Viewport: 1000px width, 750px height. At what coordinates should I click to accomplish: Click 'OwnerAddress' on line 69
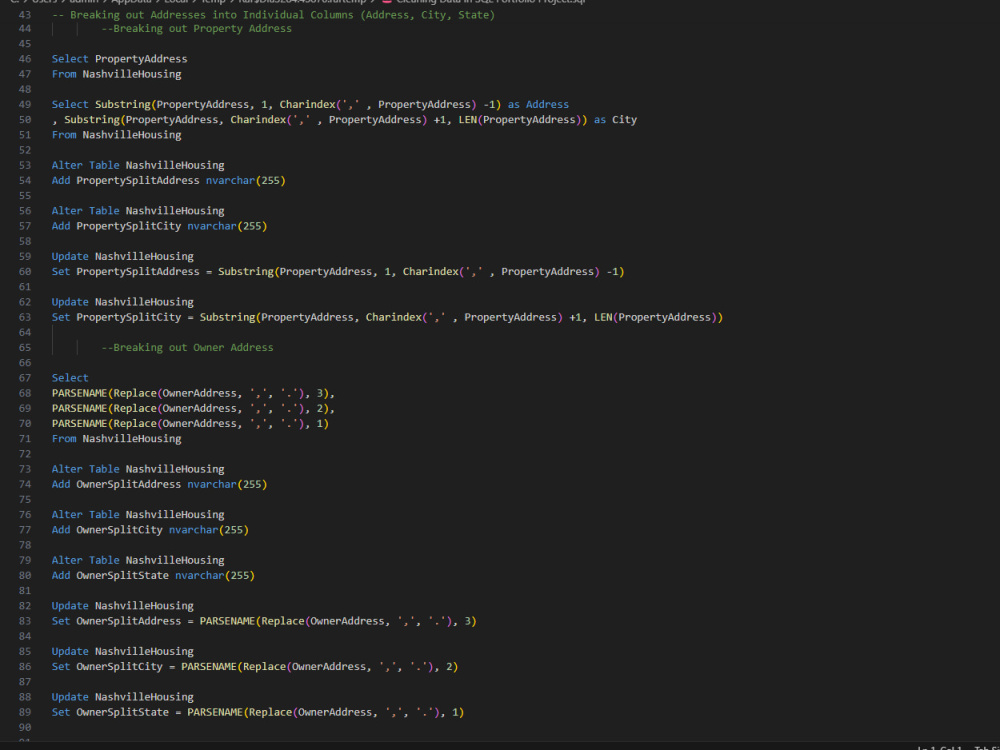click(x=200, y=408)
